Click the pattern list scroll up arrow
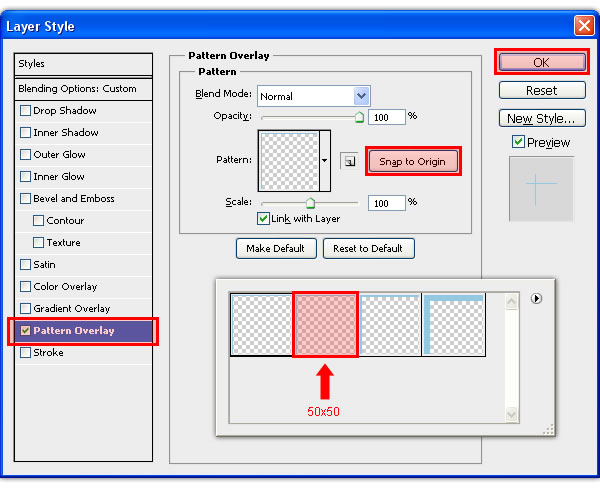This screenshot has width=600, height=498. pyautogui.click(x=511, y=302)
